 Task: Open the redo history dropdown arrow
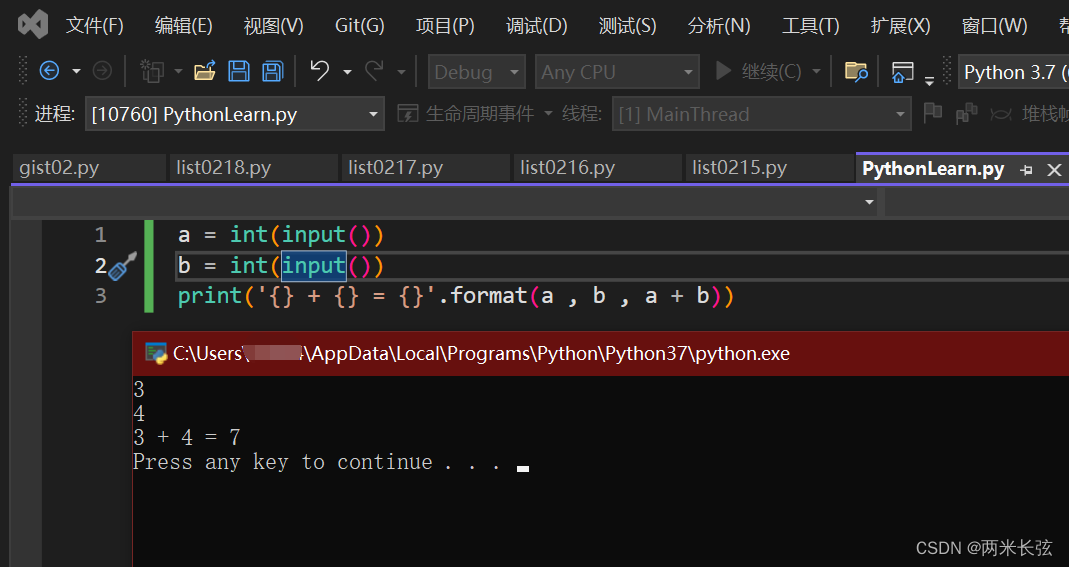tap(401, 71)
